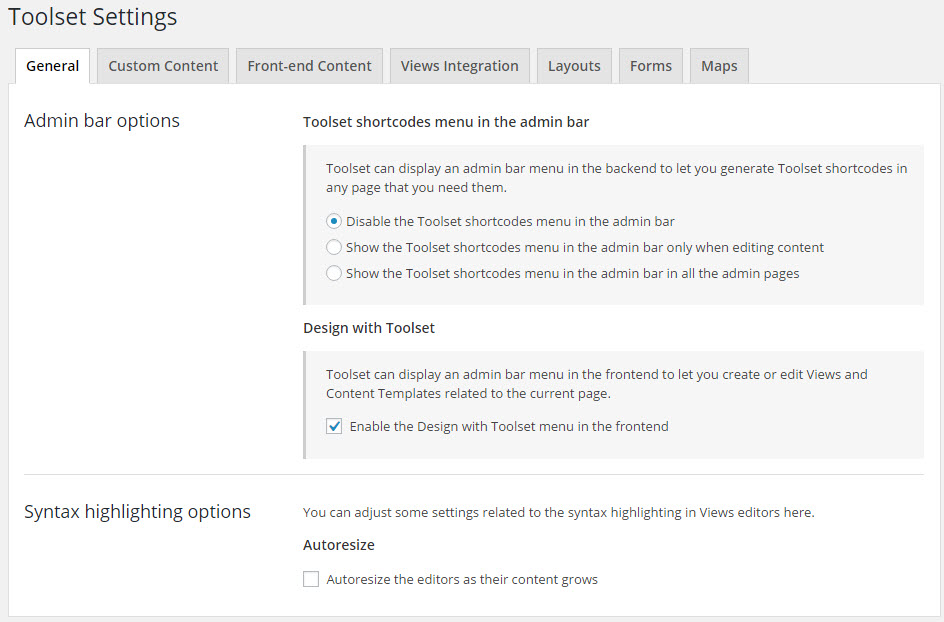Screen dimensions: 944x622
Task: Click the admin bar backend shortcodes description text
Action: pos(616,178)
